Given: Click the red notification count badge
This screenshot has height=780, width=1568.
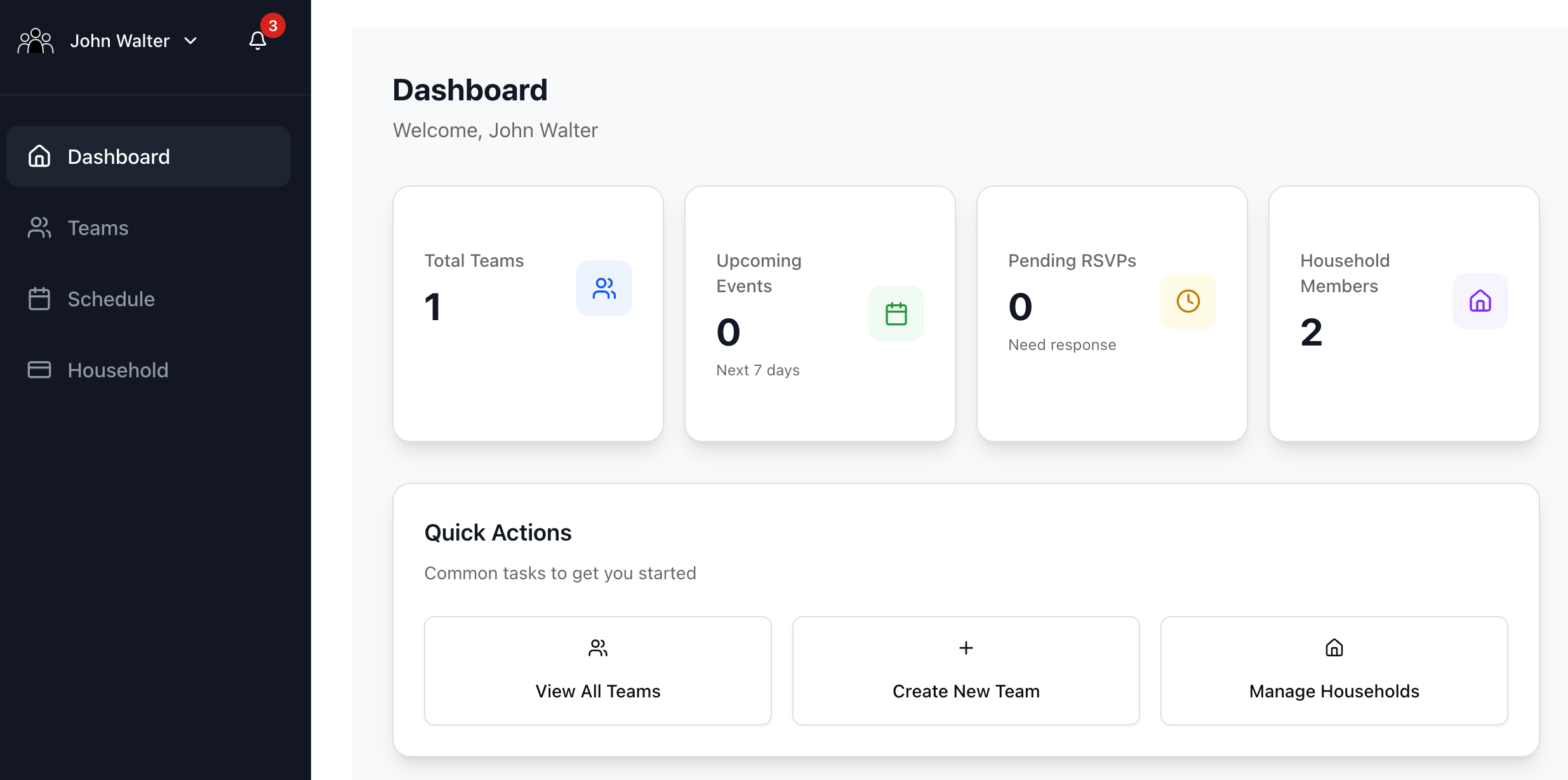Looking at the screenshot, I should click(273, 26).
